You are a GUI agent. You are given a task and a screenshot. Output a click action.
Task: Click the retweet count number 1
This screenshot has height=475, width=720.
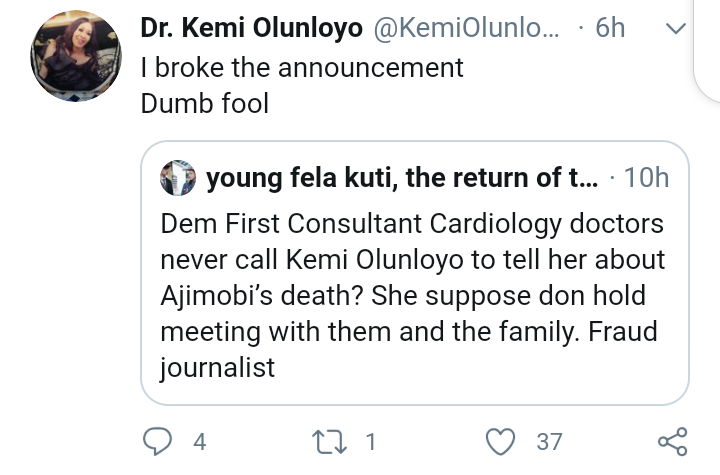pos(370,441)
